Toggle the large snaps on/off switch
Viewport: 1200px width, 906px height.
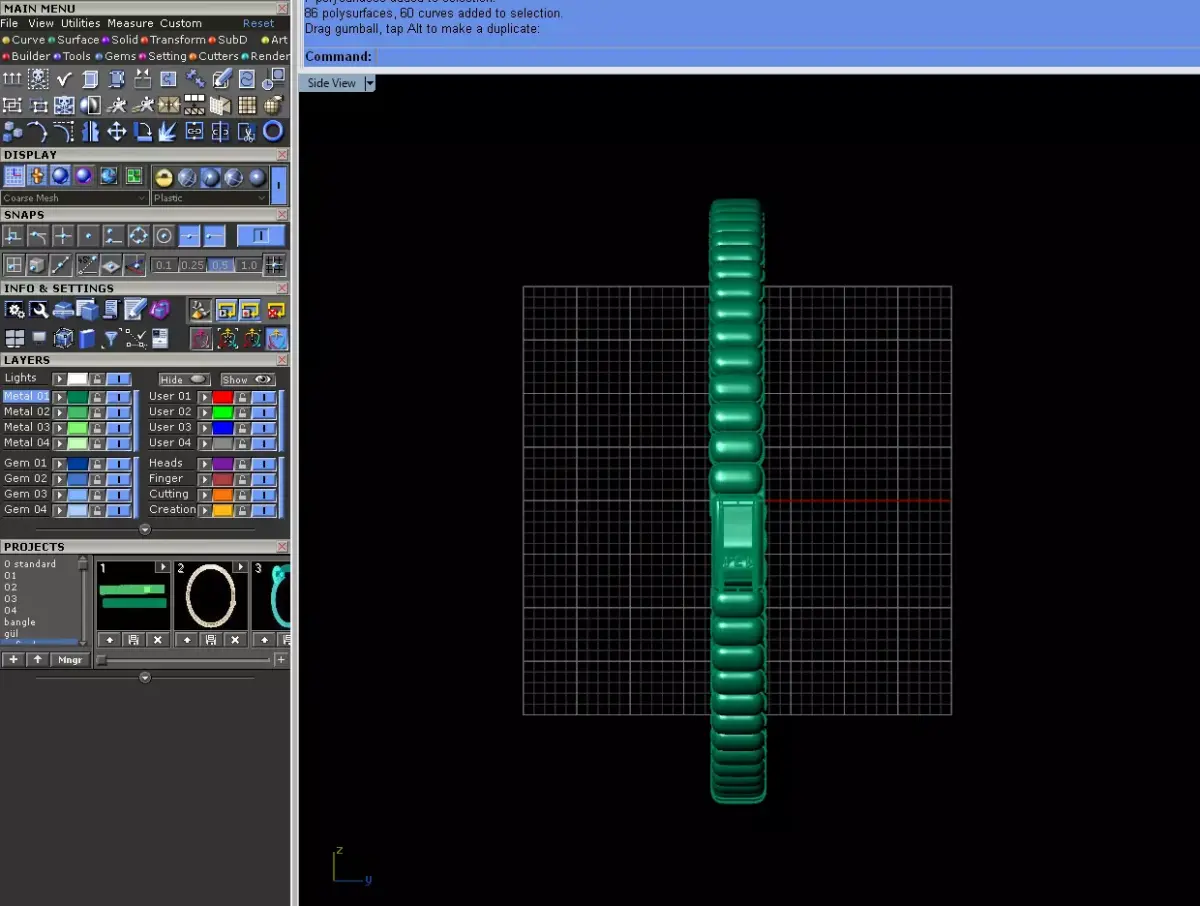click(x=261, y=236)
